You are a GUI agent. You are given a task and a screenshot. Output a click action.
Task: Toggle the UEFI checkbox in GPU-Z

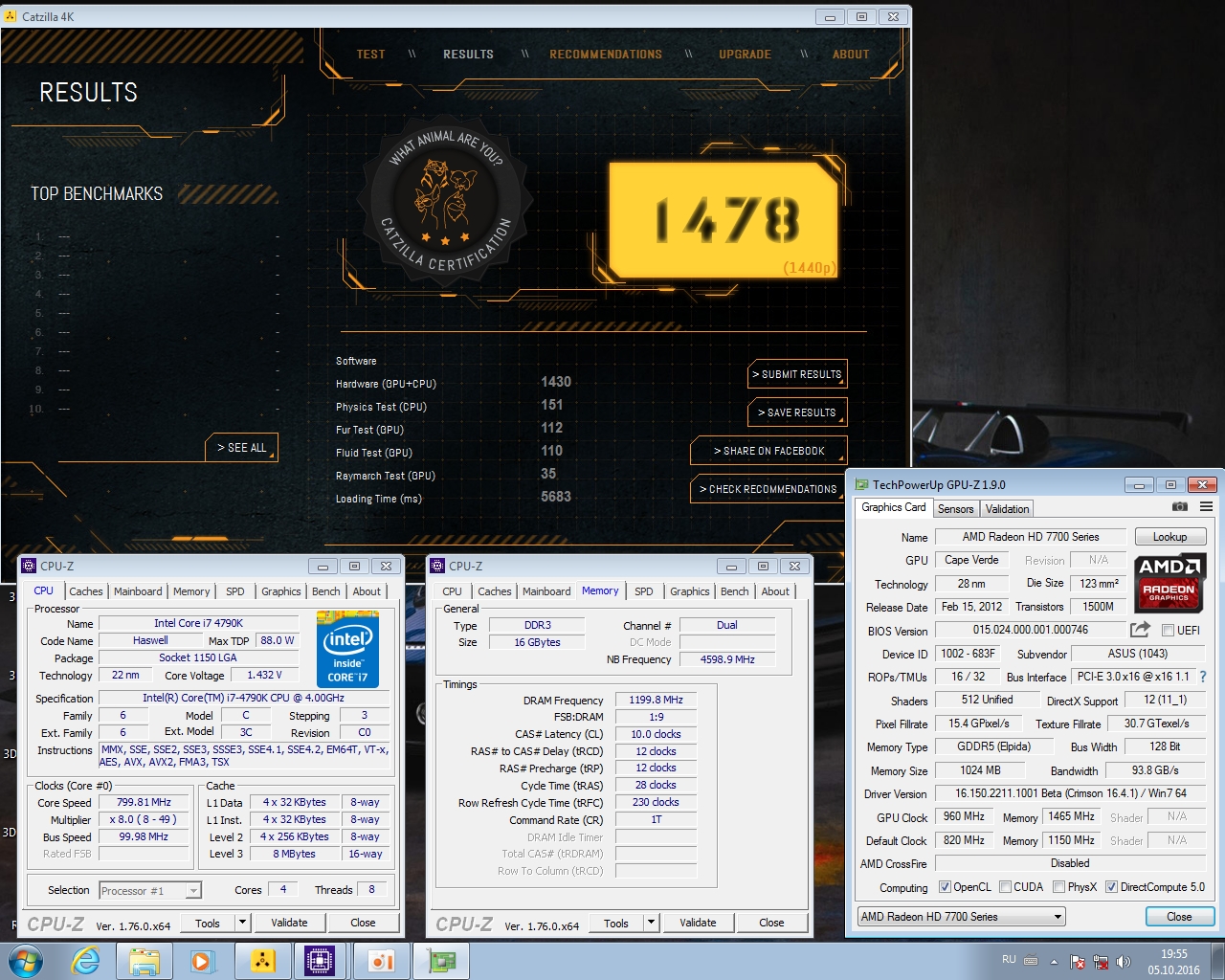[x=1168, y=631]
